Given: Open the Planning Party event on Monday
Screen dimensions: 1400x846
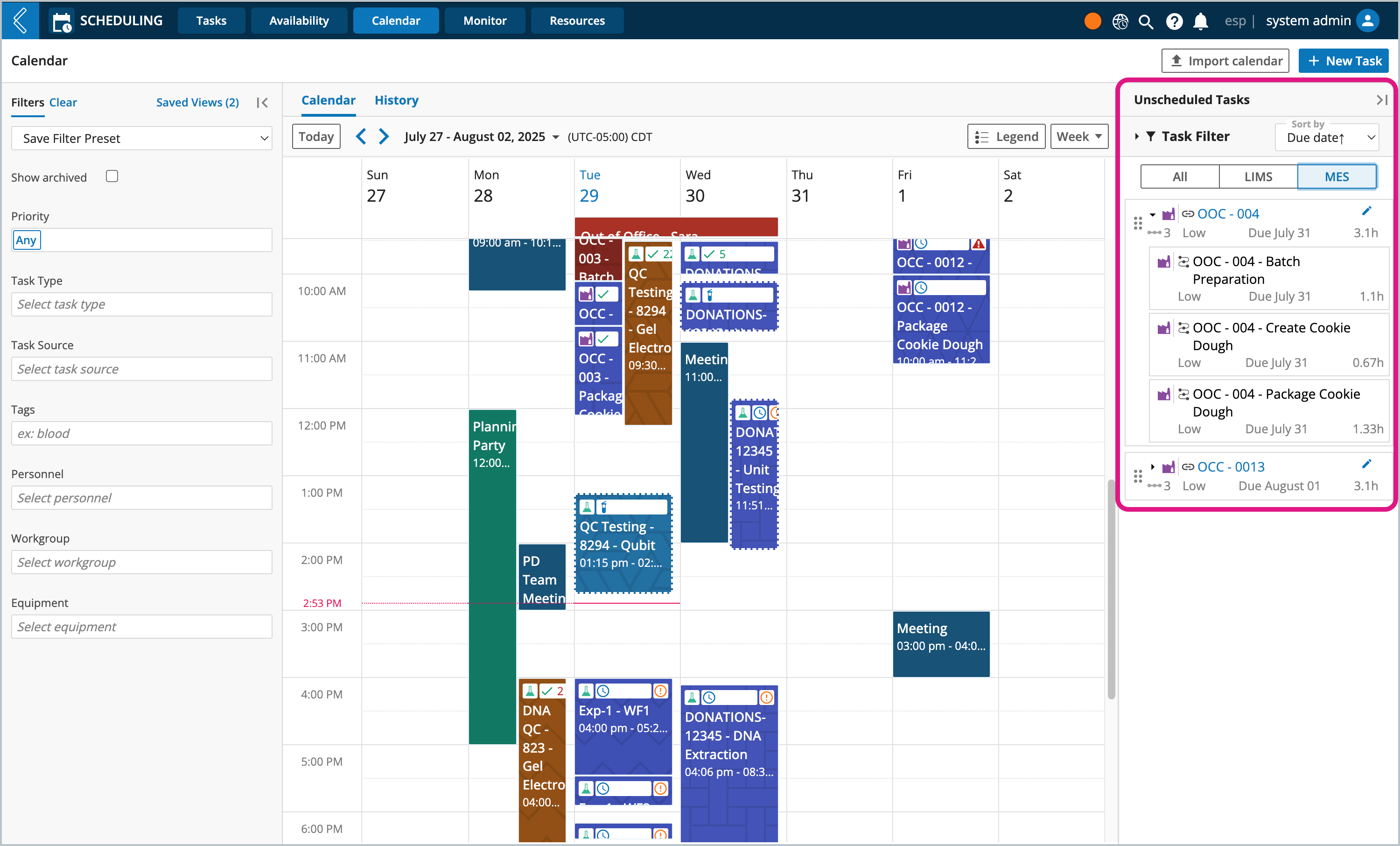Looking at the screenshot, I should (492, 577).
